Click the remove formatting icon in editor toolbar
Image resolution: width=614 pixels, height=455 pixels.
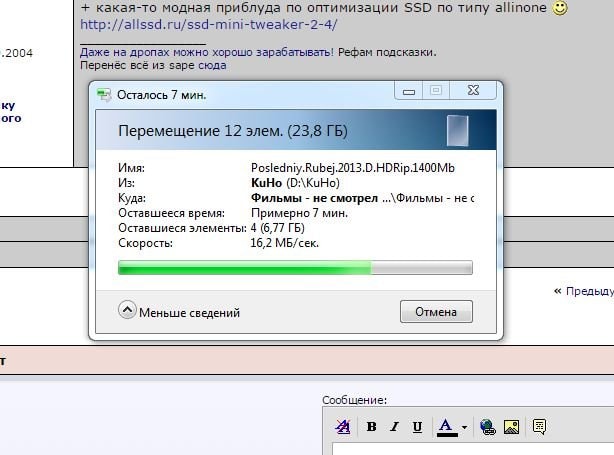(343, 426)
